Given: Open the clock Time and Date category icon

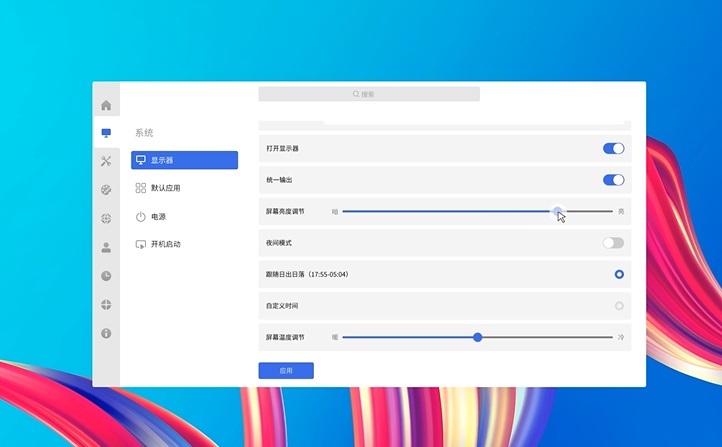Looking at the screenshot, I should (x=106, y=276).
